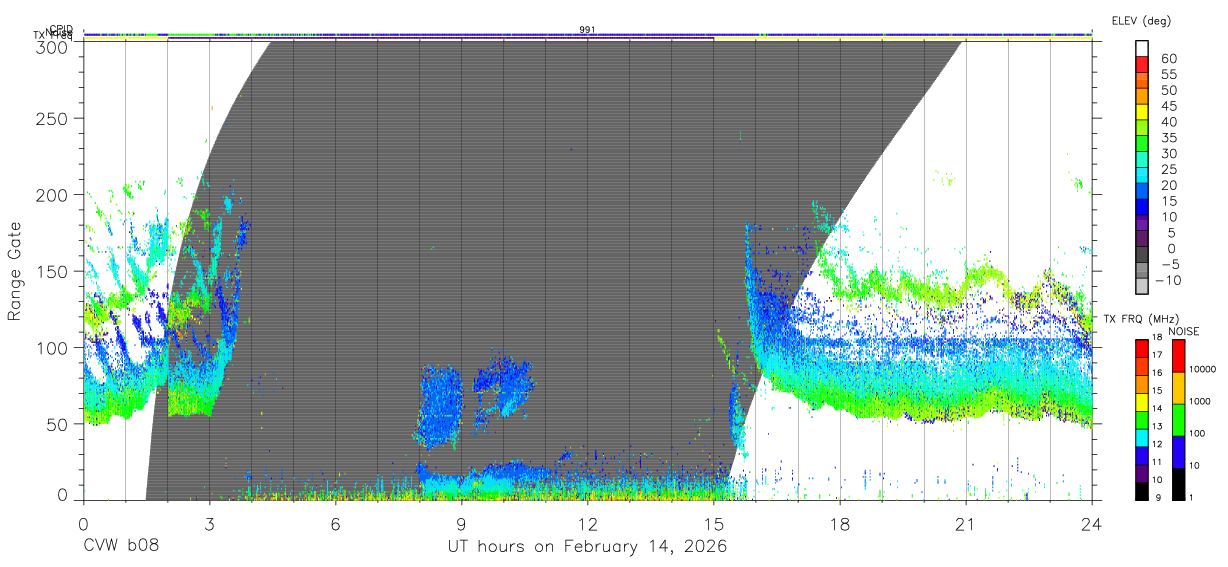1228x567 pixels.
Task: Click the yellow-orange segment of the NOISE bar
Action: tap(1179, 388)
